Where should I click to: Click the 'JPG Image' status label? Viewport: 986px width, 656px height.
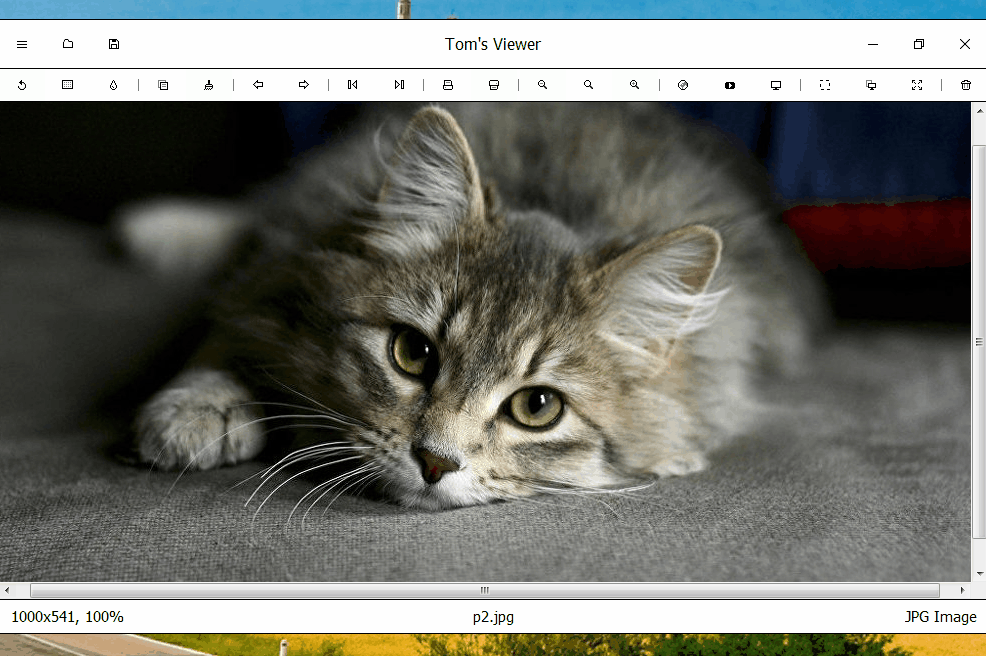tap(940, 617)
